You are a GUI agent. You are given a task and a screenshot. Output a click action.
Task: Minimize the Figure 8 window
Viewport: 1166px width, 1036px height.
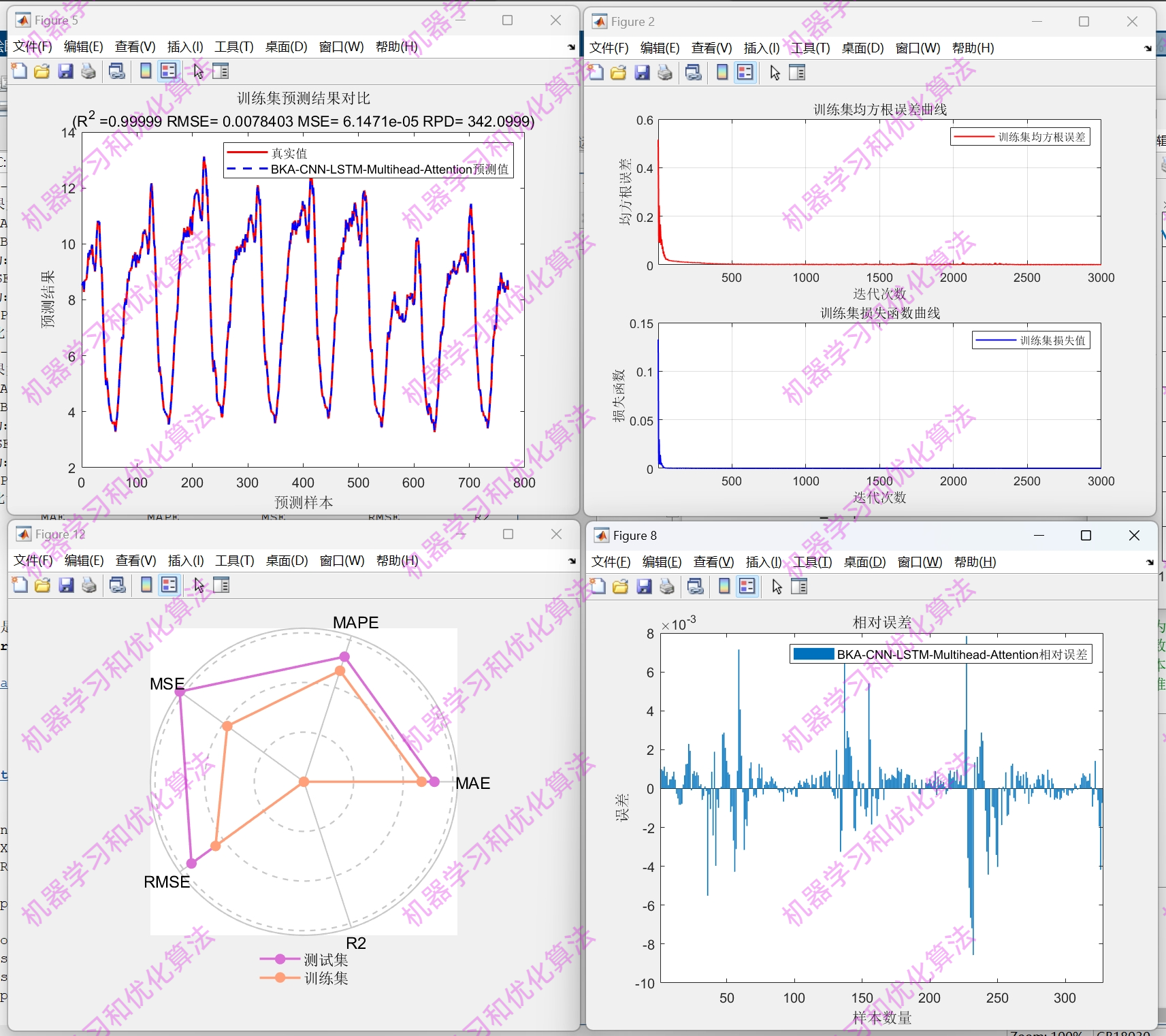[1039, 536]
